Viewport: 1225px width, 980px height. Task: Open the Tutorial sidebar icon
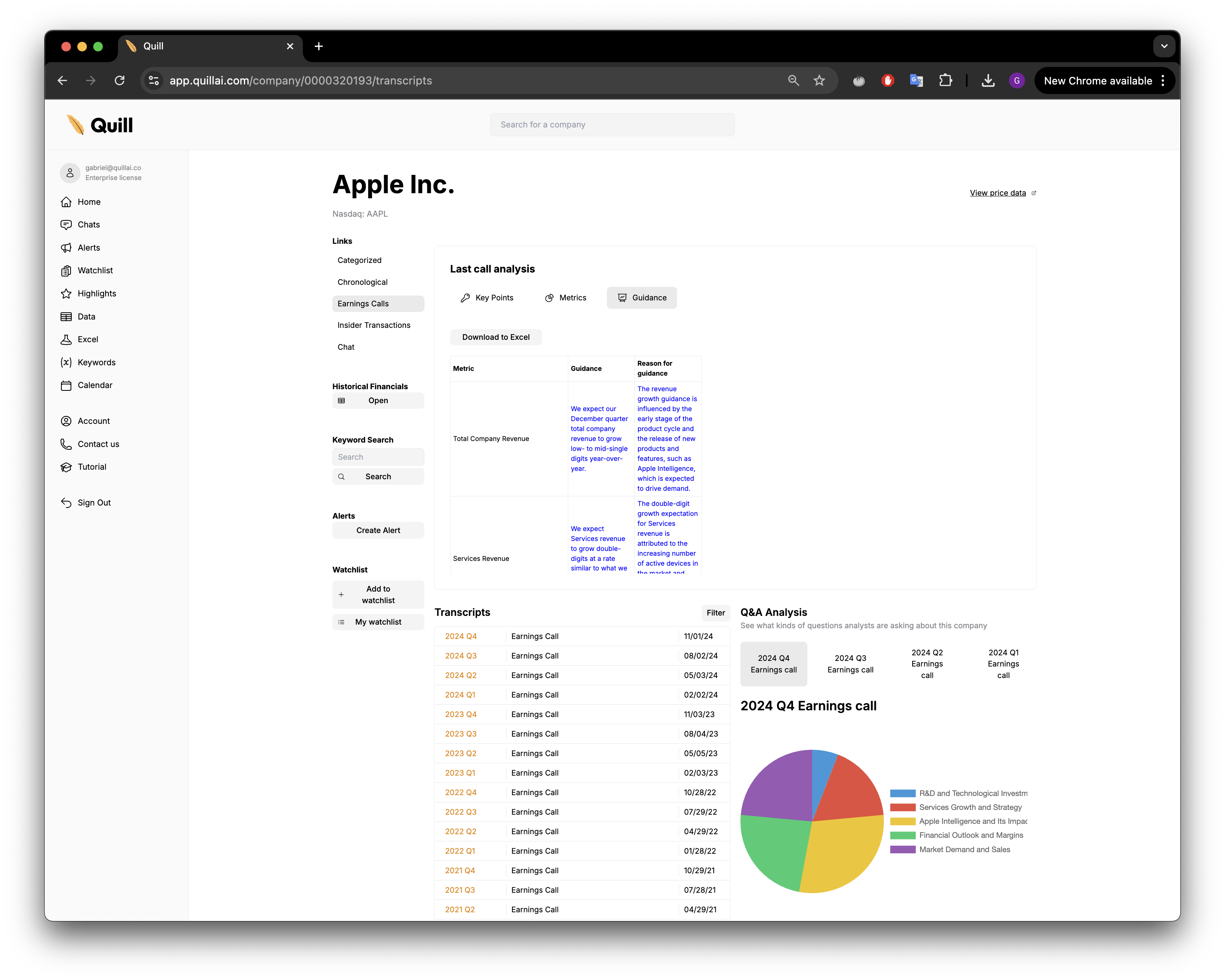point(66,466)
